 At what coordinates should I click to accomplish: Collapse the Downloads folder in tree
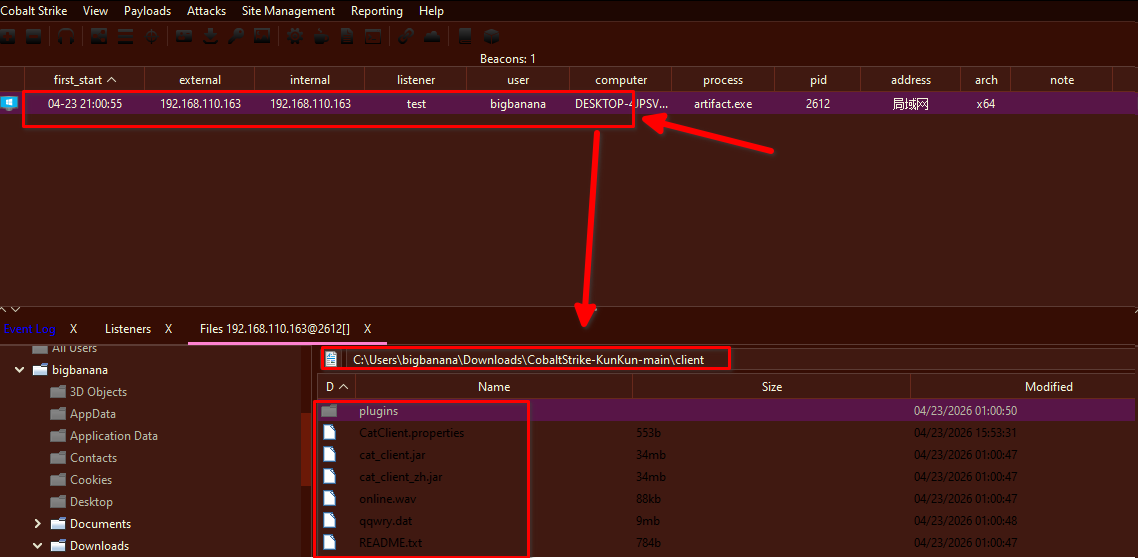pos(38,546)
